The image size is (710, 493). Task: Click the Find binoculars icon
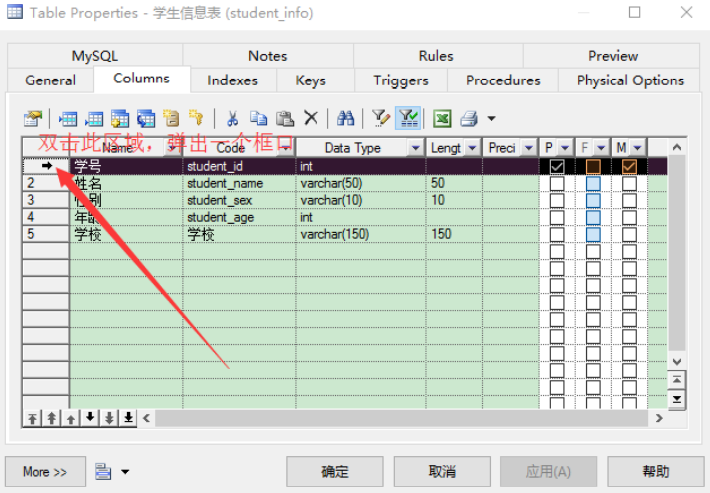coord(346,118)
